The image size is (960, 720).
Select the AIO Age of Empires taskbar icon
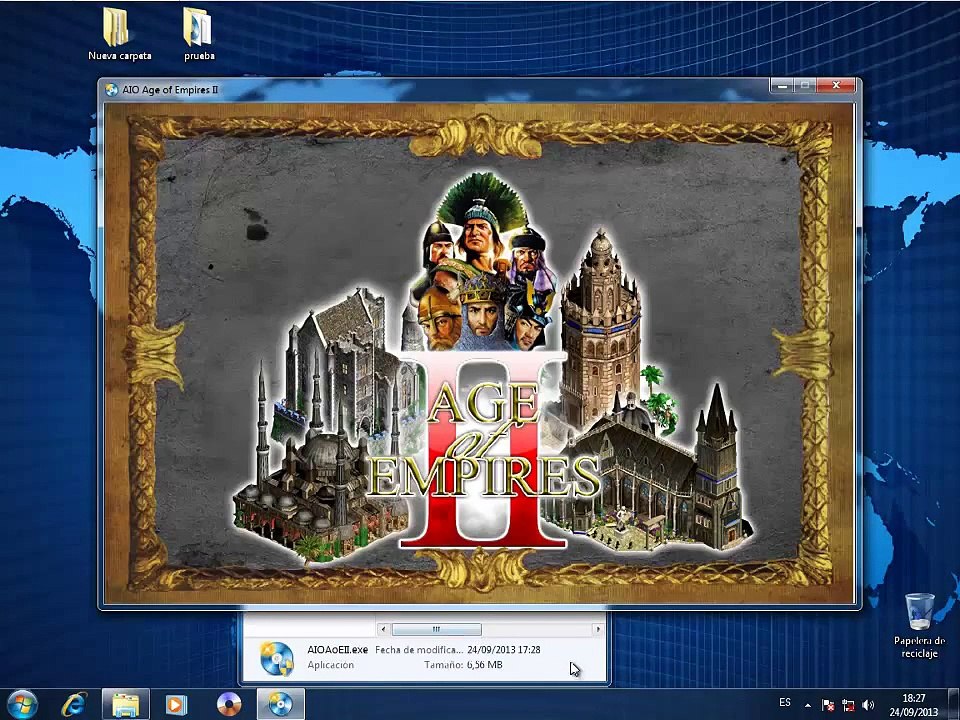click(x=280, y=705)
